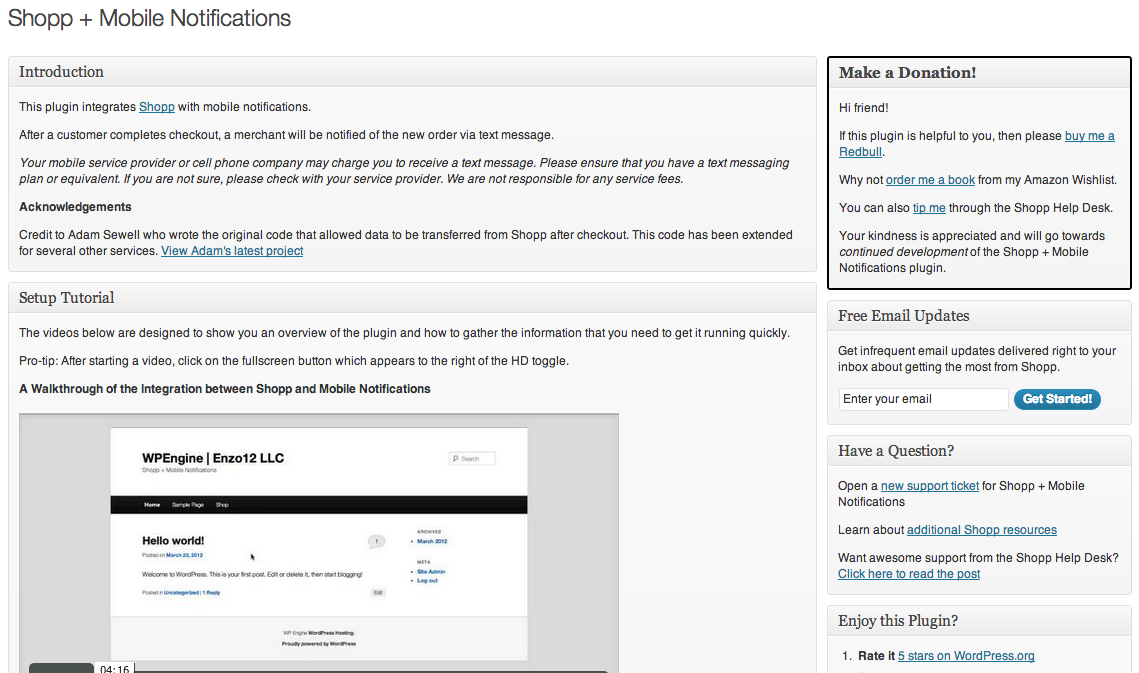
Task: Open a new support ticket link
Action: [x=930, y=486]
